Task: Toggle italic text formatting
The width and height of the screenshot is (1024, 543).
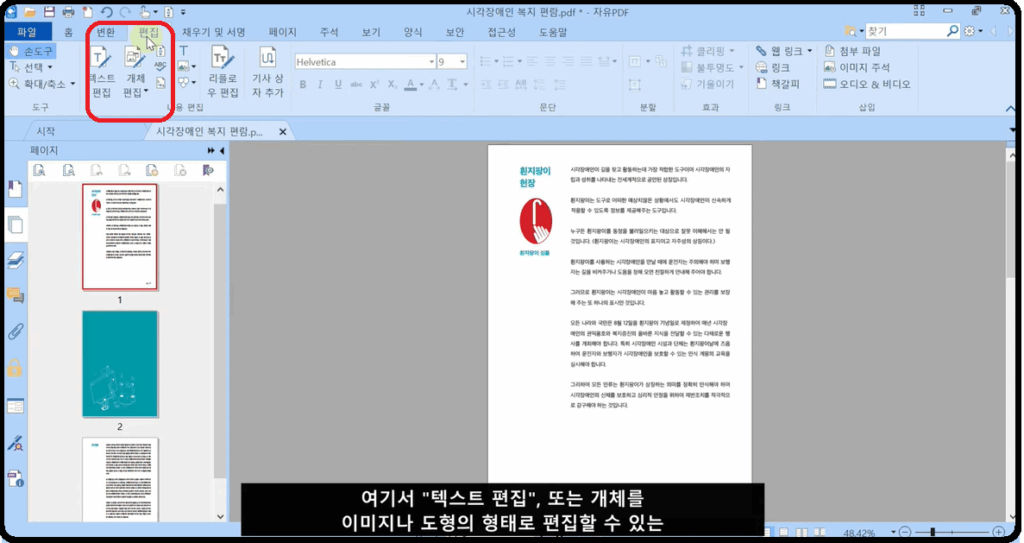Action: click(x=320, y=84)
